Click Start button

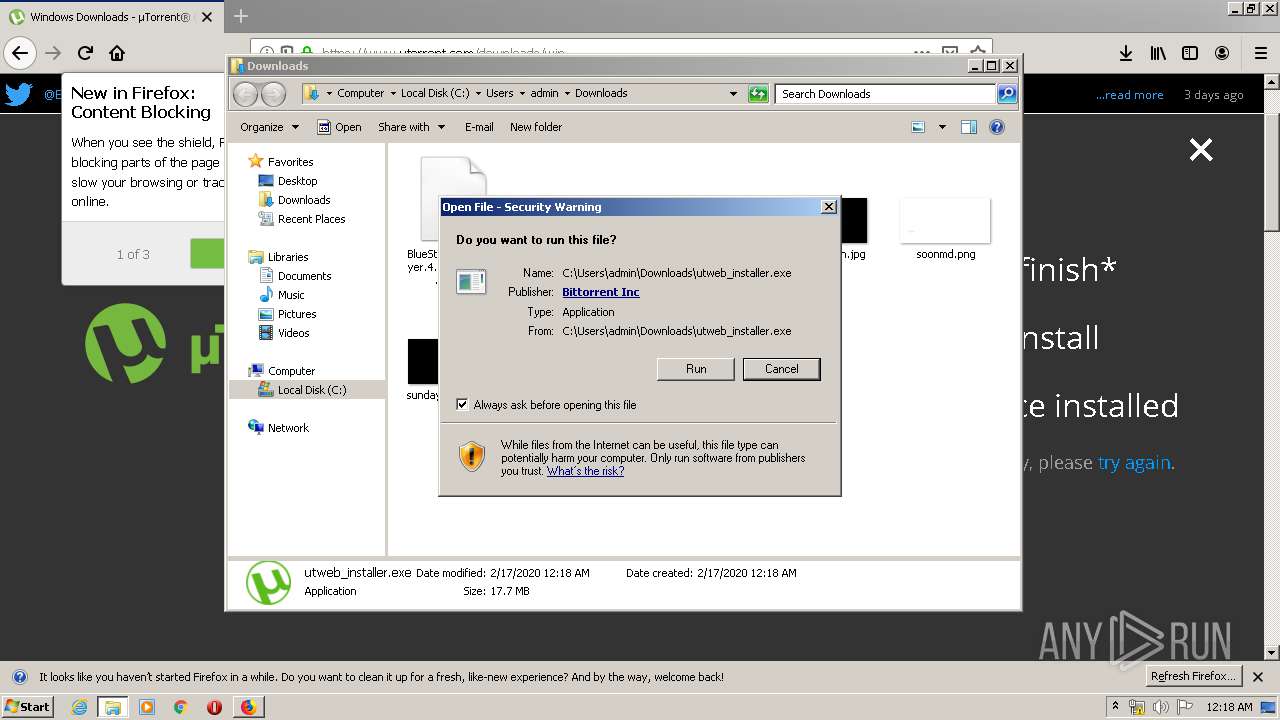click(x=27, y=706)
